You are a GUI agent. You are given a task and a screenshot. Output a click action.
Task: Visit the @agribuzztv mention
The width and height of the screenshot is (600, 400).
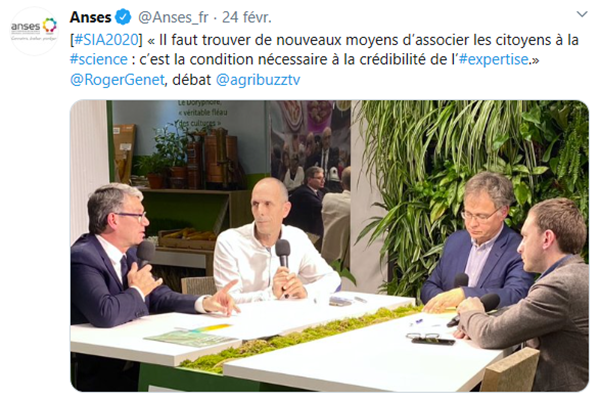[258, 80]
